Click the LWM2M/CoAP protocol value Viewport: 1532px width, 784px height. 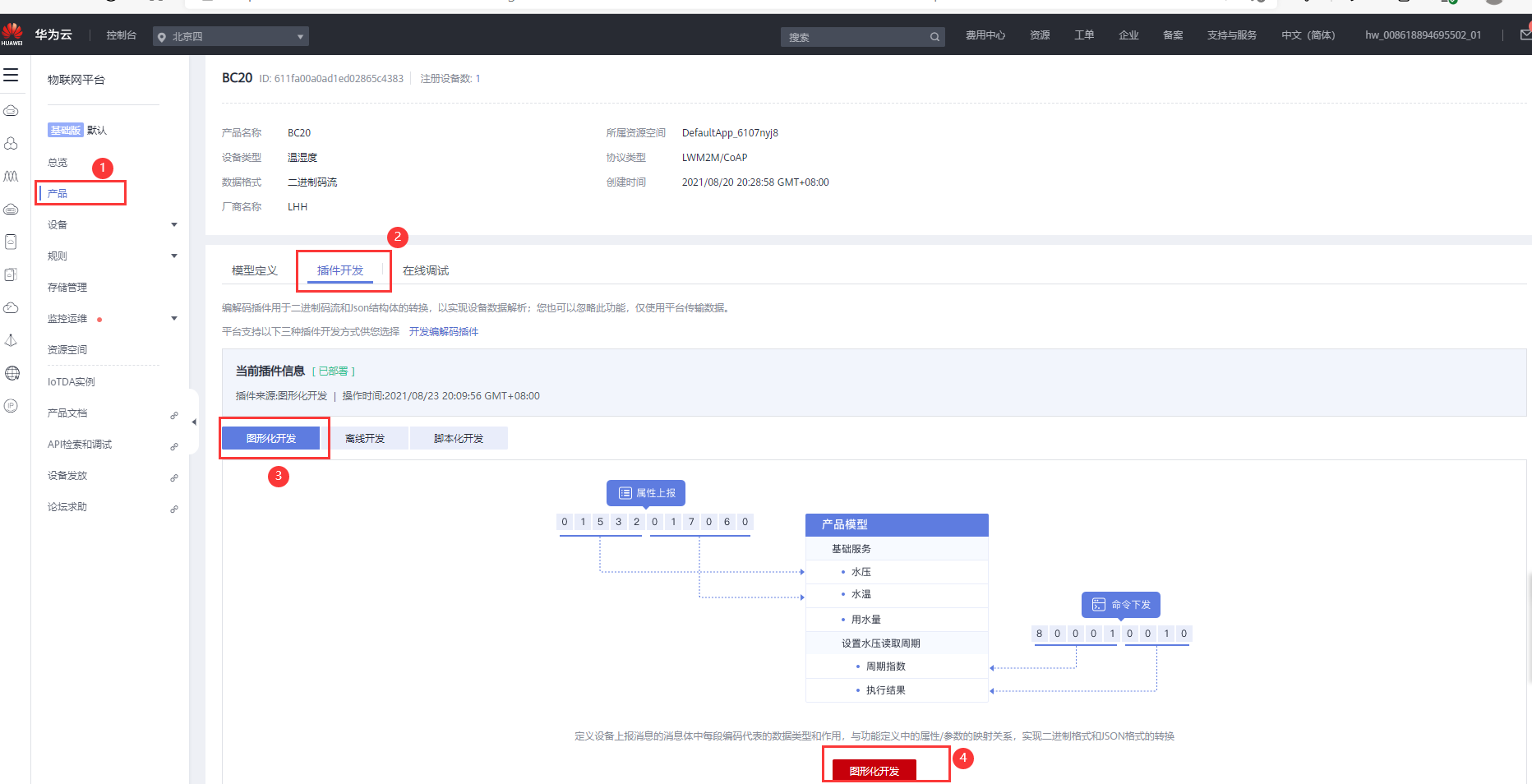(x=714, y=158)
